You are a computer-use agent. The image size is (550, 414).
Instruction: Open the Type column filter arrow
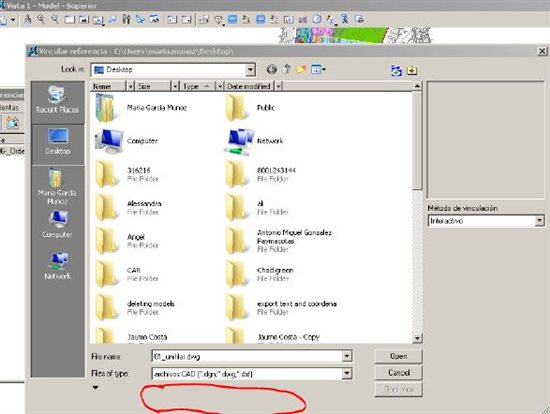220,86
